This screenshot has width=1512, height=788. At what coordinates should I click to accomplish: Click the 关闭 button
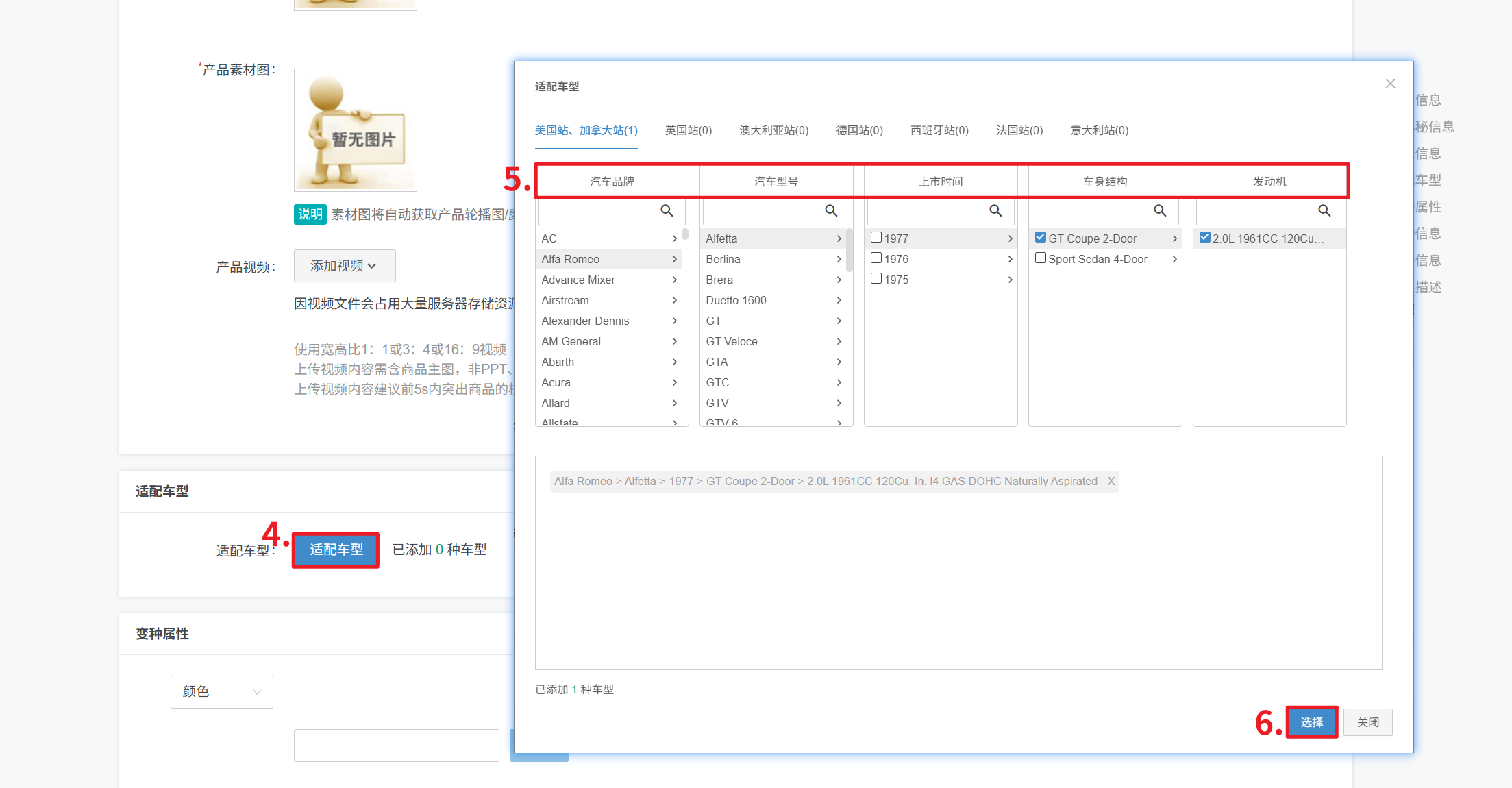coord(1367,722)
